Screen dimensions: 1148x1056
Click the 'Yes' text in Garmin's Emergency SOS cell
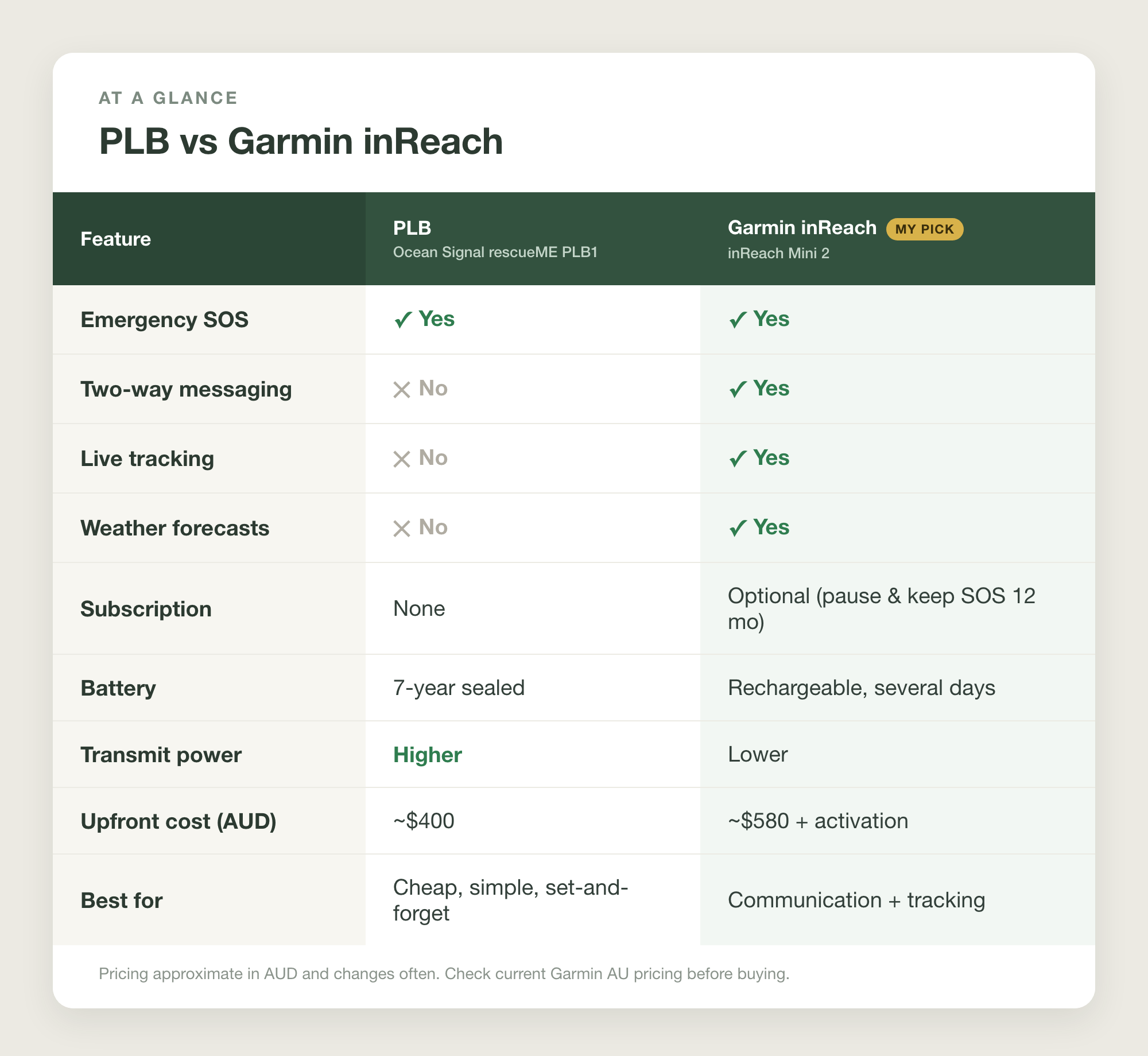[771, 319]
